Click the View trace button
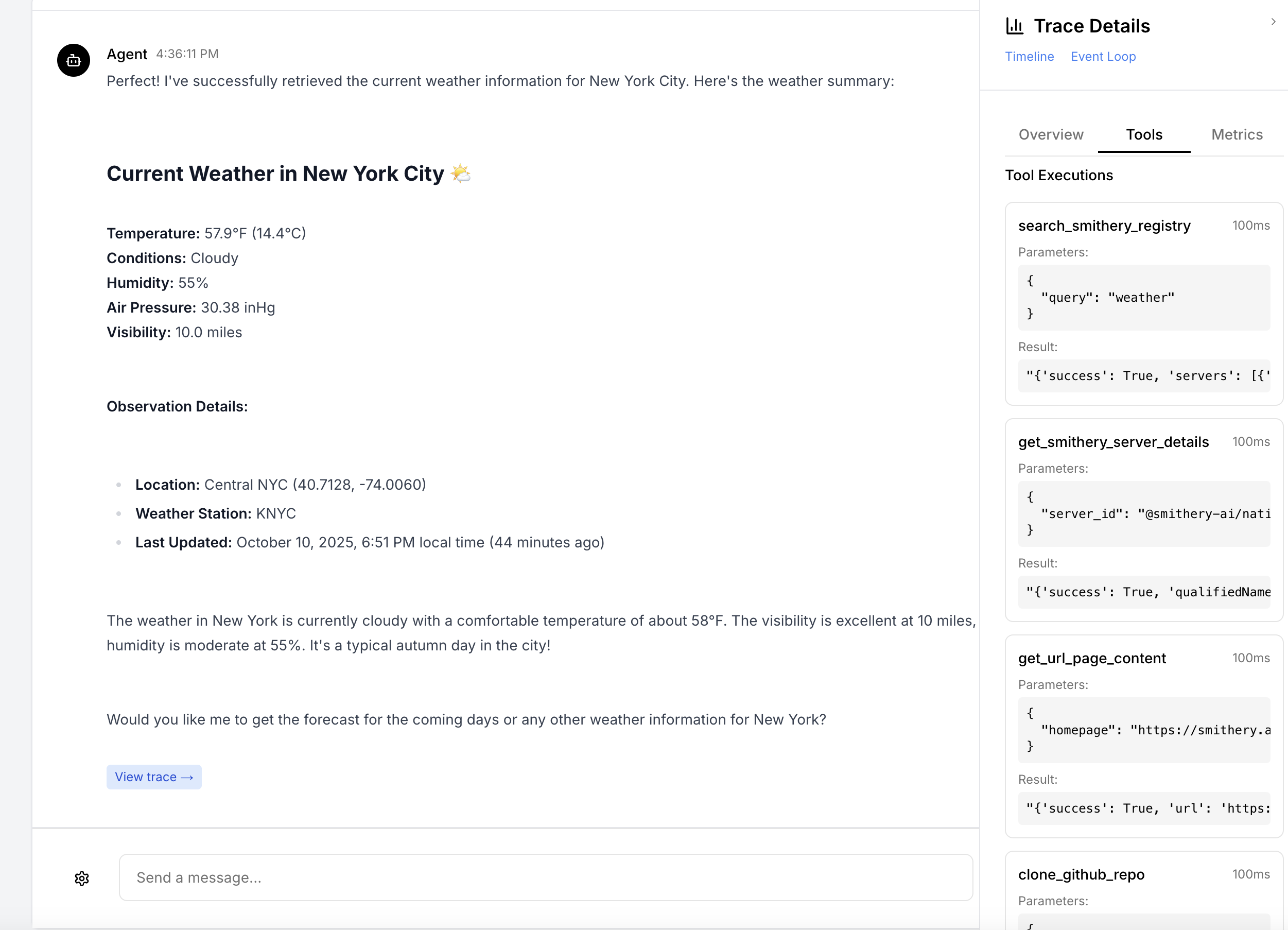 pos(154,777)
